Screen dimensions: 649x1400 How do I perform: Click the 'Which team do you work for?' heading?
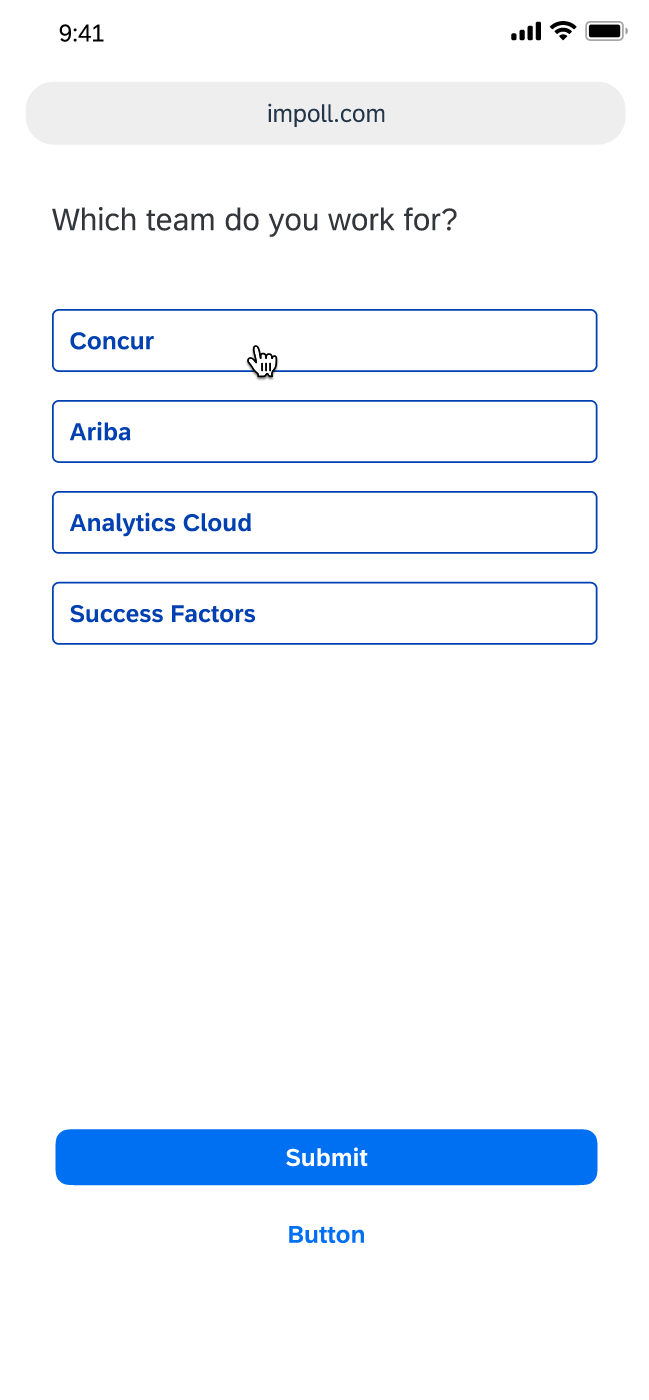click(x=254, y=220)
